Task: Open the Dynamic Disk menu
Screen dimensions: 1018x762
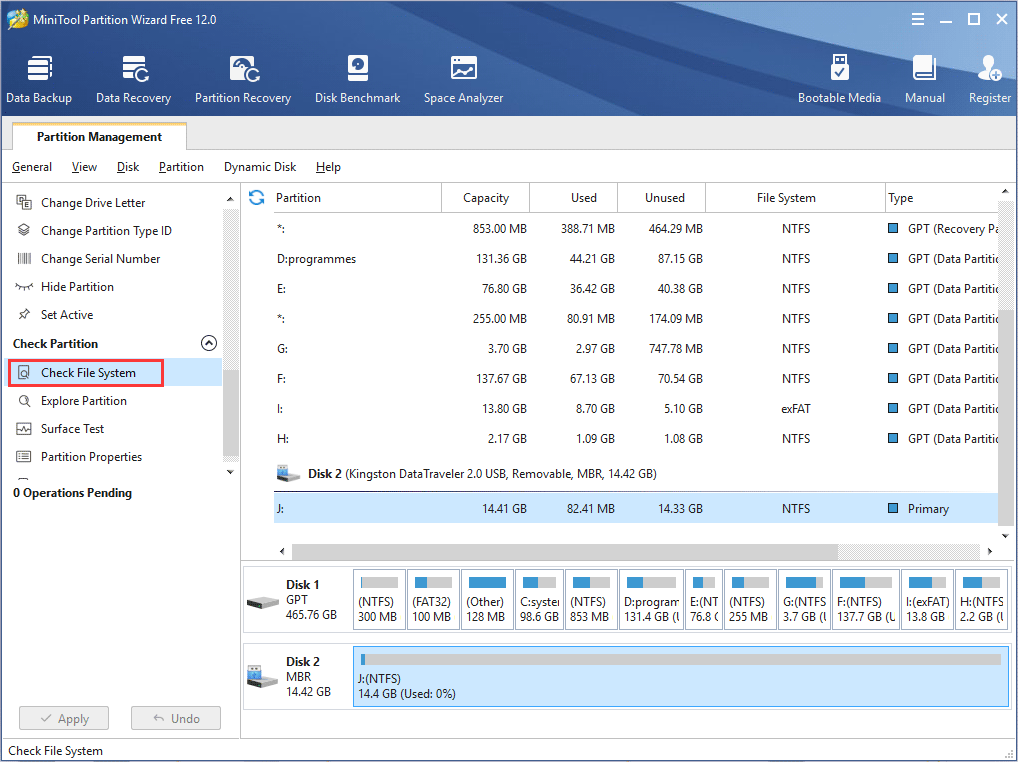Action: 260,167
